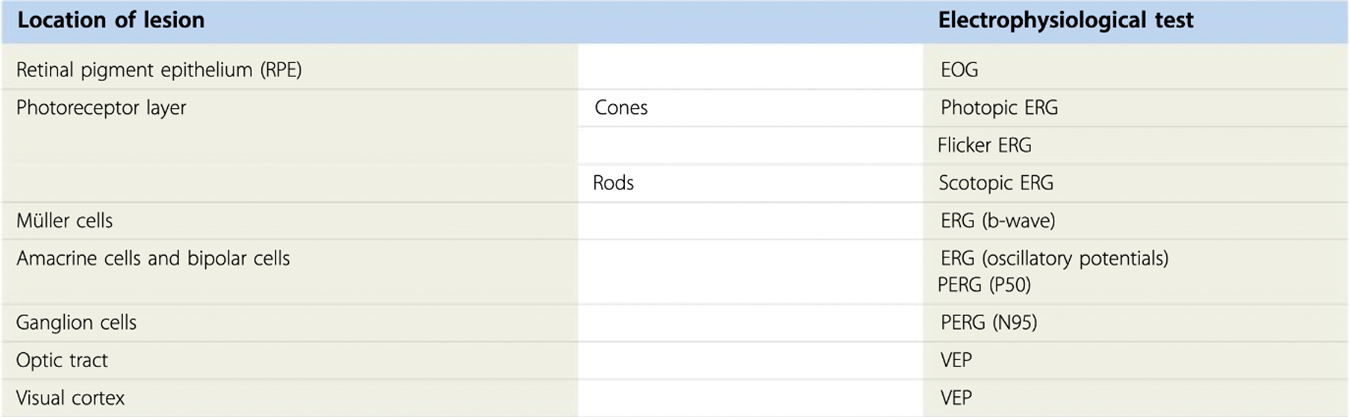Screen dimensions: 1350x417
Task: Click the ERG (b-wave) entry
Action: [988, 221]
